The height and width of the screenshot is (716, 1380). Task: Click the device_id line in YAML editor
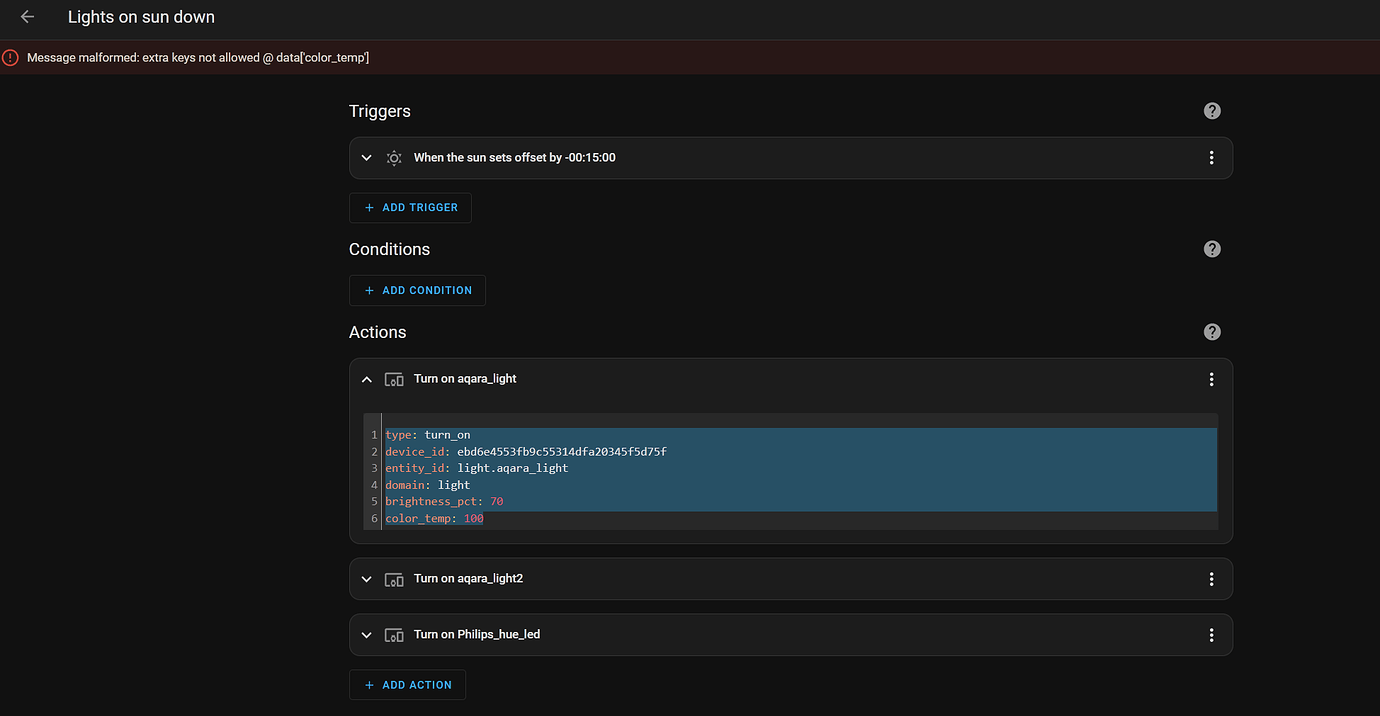point(526,452)
